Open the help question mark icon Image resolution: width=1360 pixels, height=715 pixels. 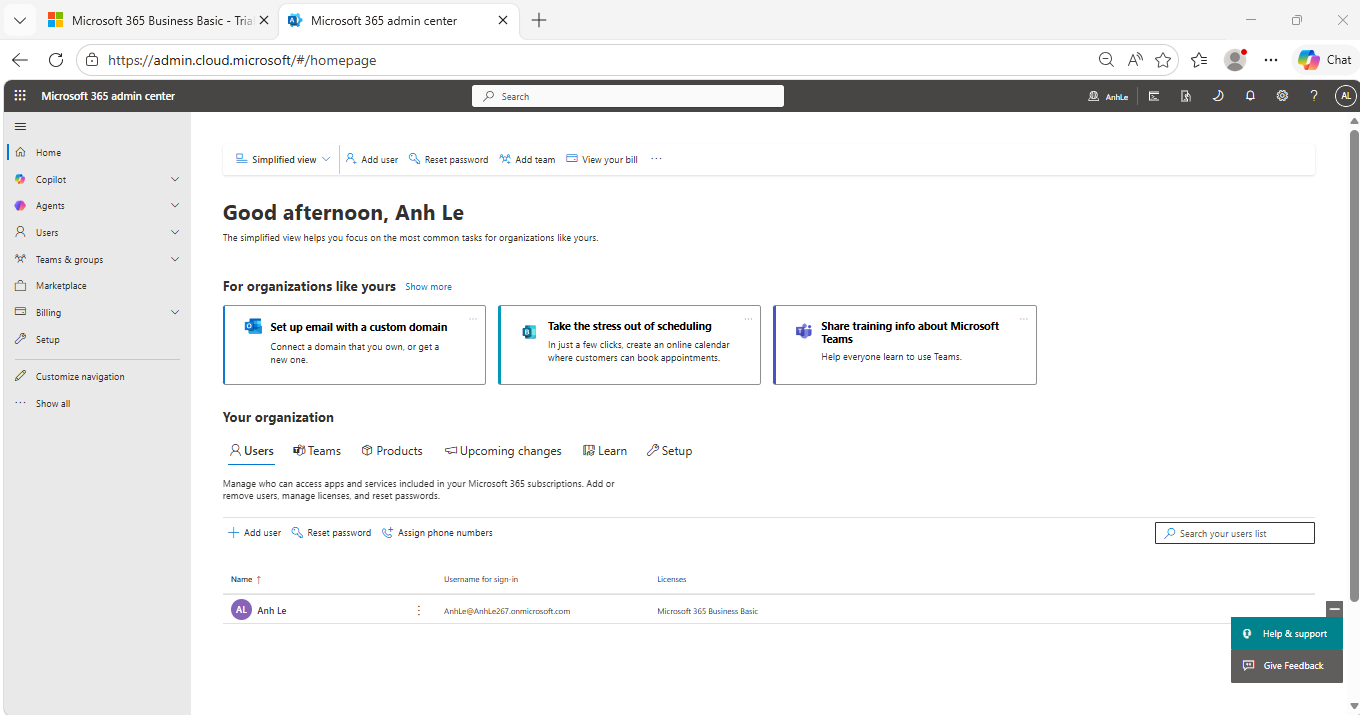1314,96
